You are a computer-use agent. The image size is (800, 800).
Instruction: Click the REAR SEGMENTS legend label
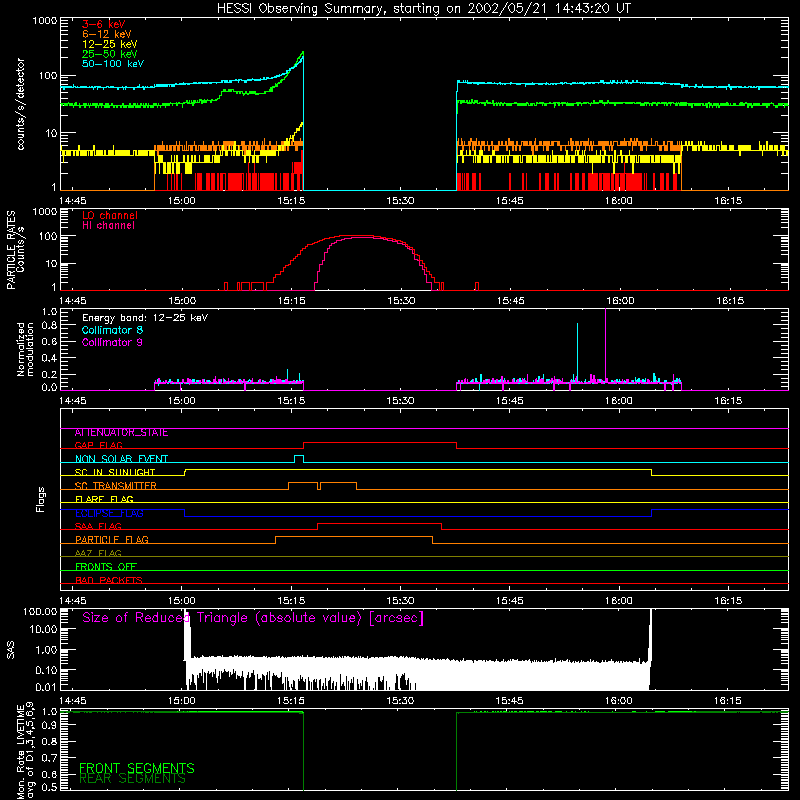point(132,779)
